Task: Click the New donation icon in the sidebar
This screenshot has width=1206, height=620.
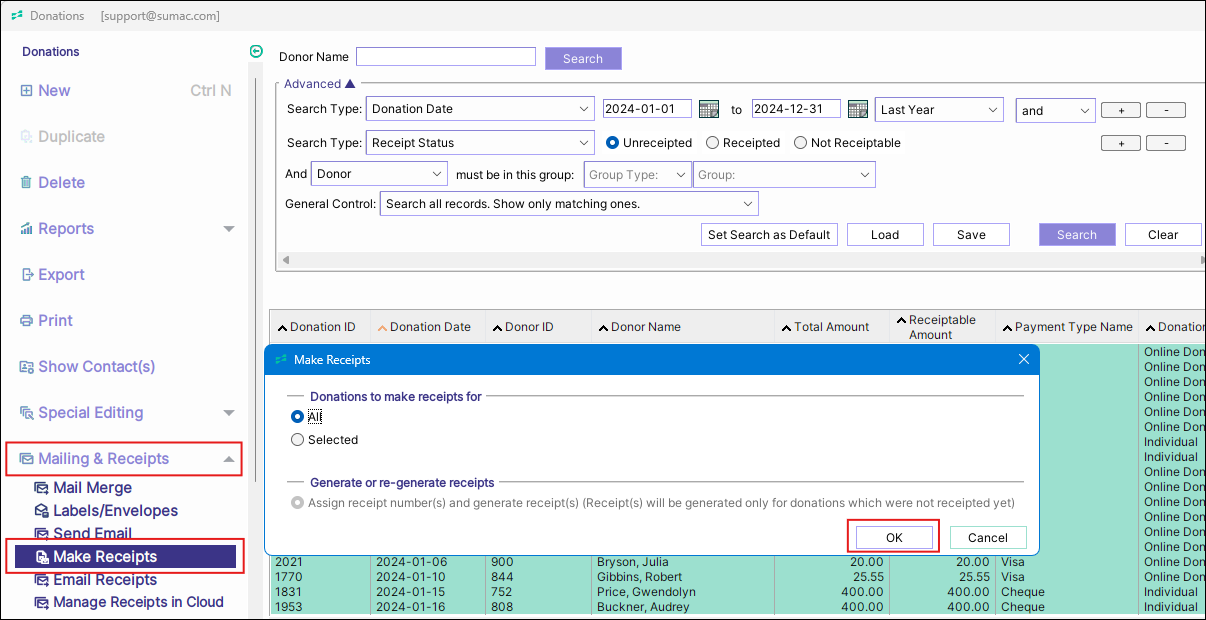Action: pos(26,91)
